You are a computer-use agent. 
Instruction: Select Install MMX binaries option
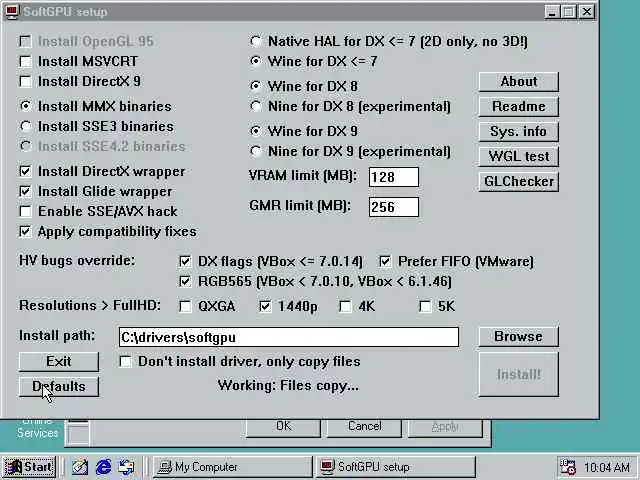26,107
